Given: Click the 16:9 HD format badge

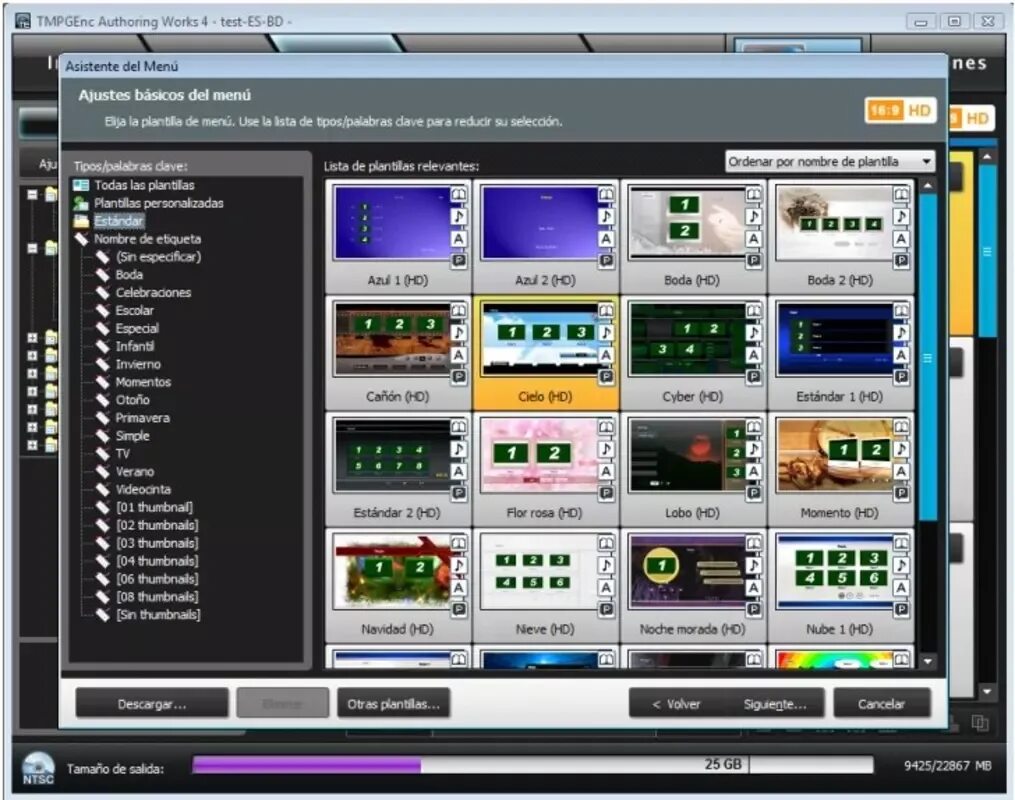Looking at the screenshot, I should [900, 111].
